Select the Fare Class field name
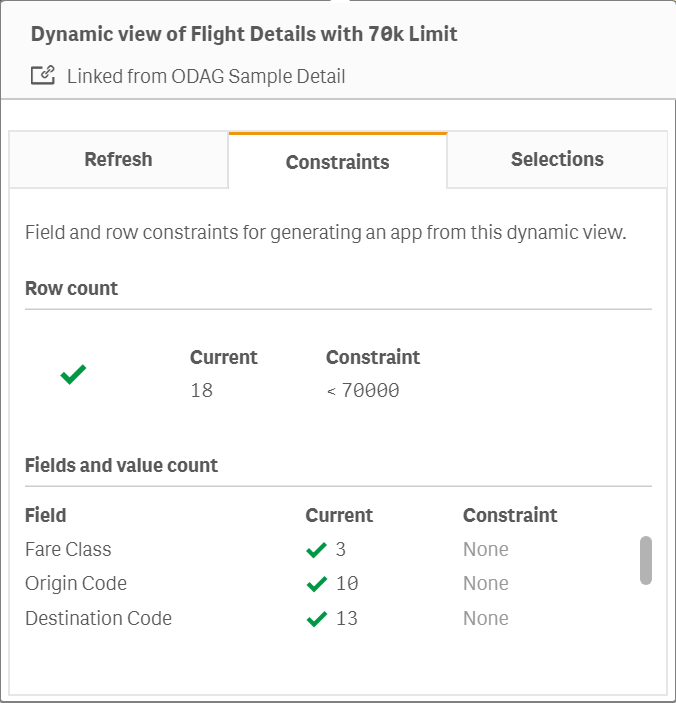The height and width of the screenshot is (703, 676). pyautogui.click(x=68, y=549)
